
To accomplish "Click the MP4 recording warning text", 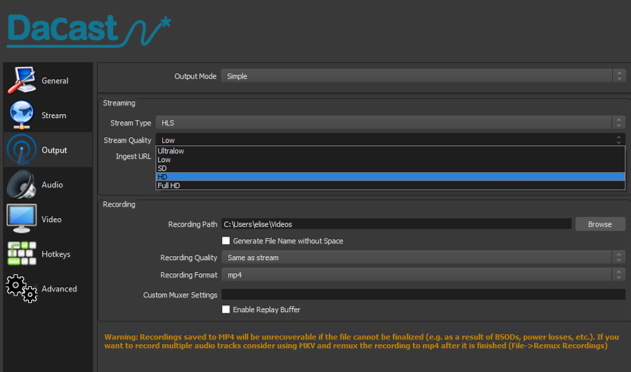I will coord(361,341).
